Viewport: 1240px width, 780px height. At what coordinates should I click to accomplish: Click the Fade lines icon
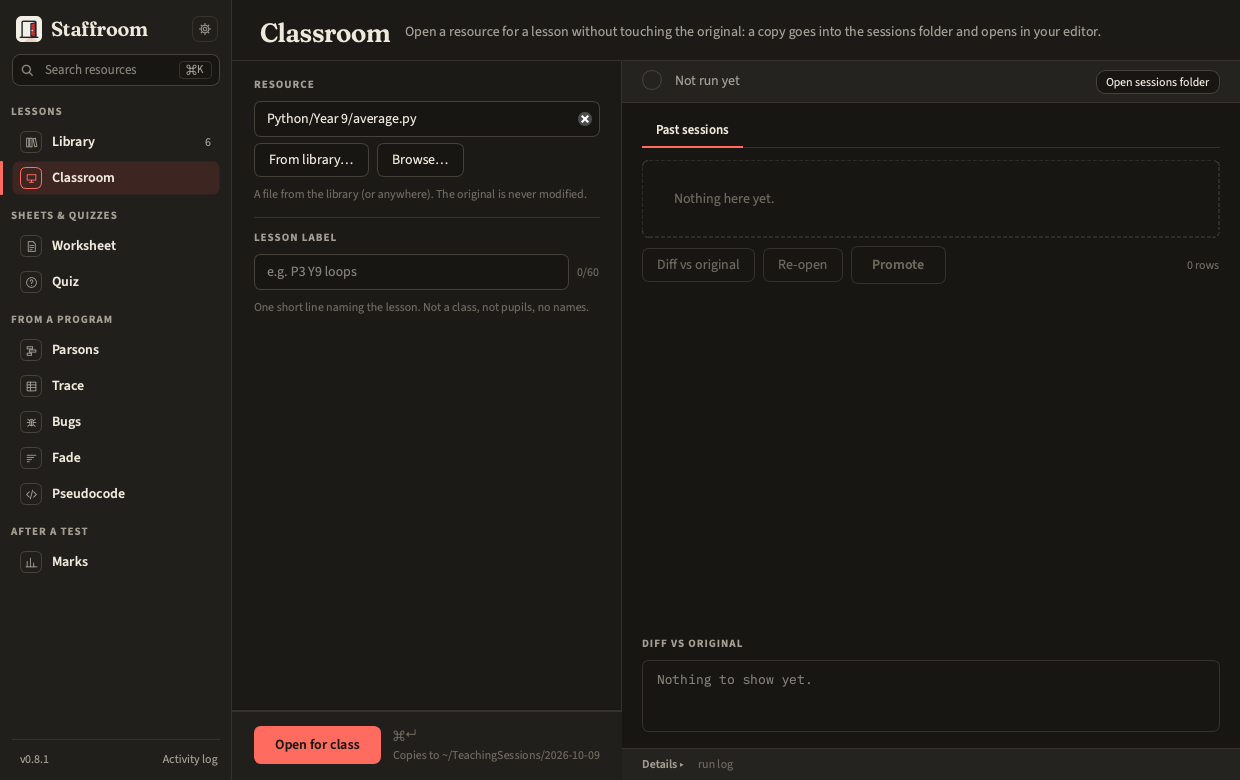tap(31, 458)
